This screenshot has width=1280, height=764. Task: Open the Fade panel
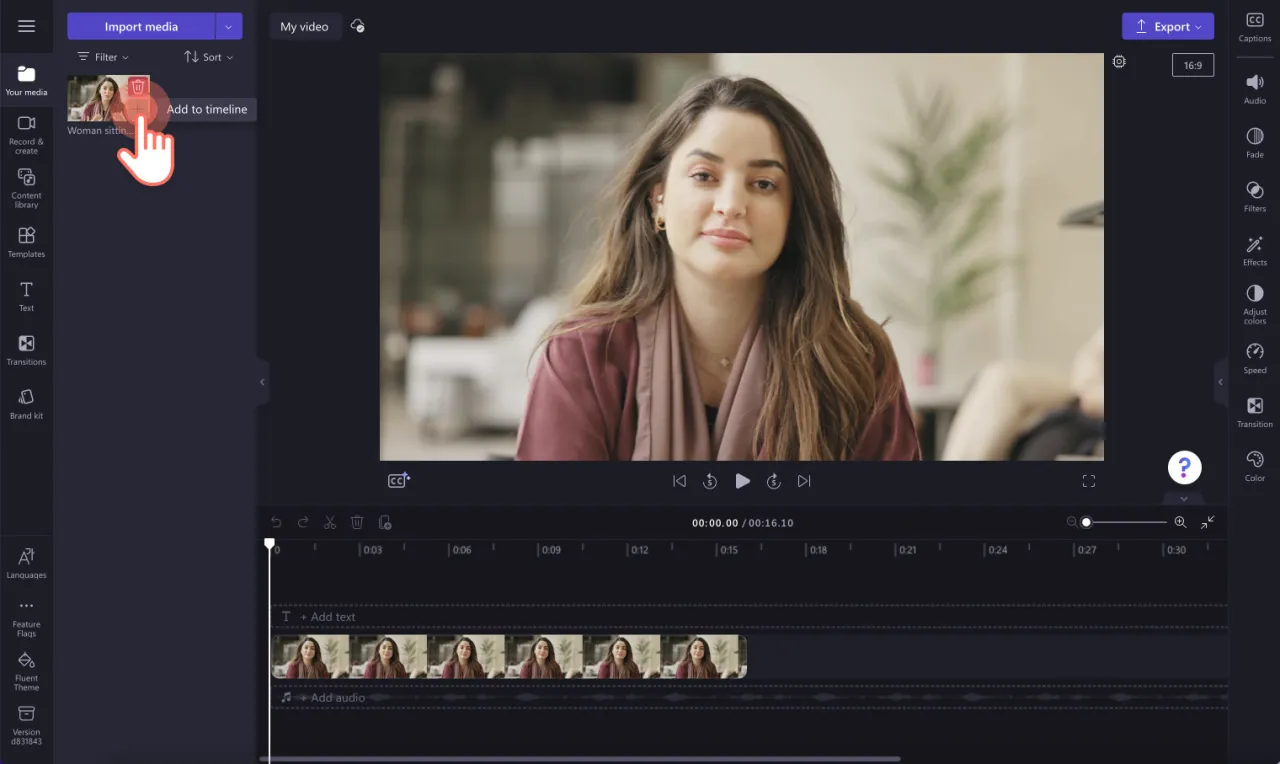tap(1254, 143)
